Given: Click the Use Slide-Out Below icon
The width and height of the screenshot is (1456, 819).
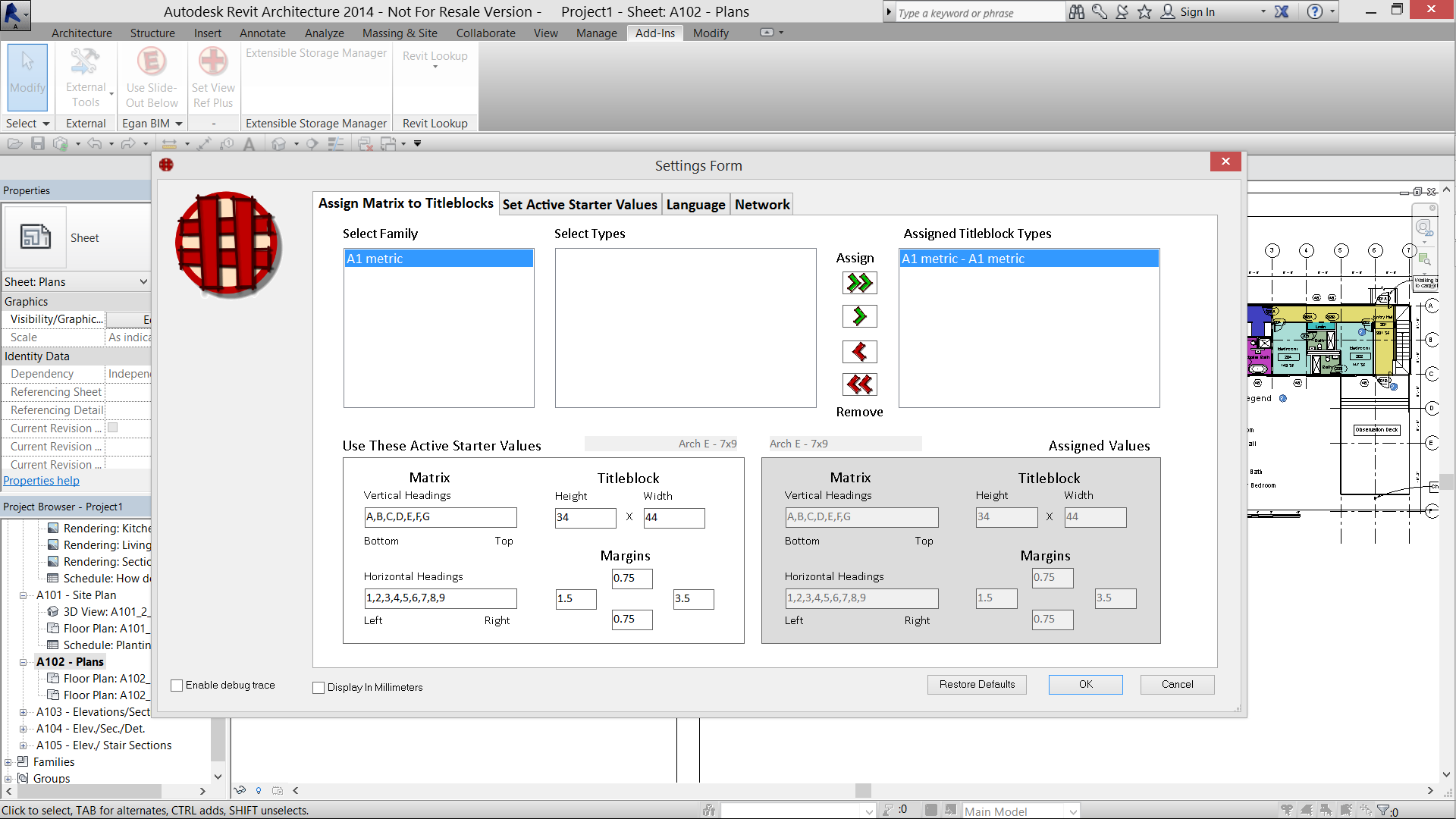Looking at the screenshot, I should 152,62.
